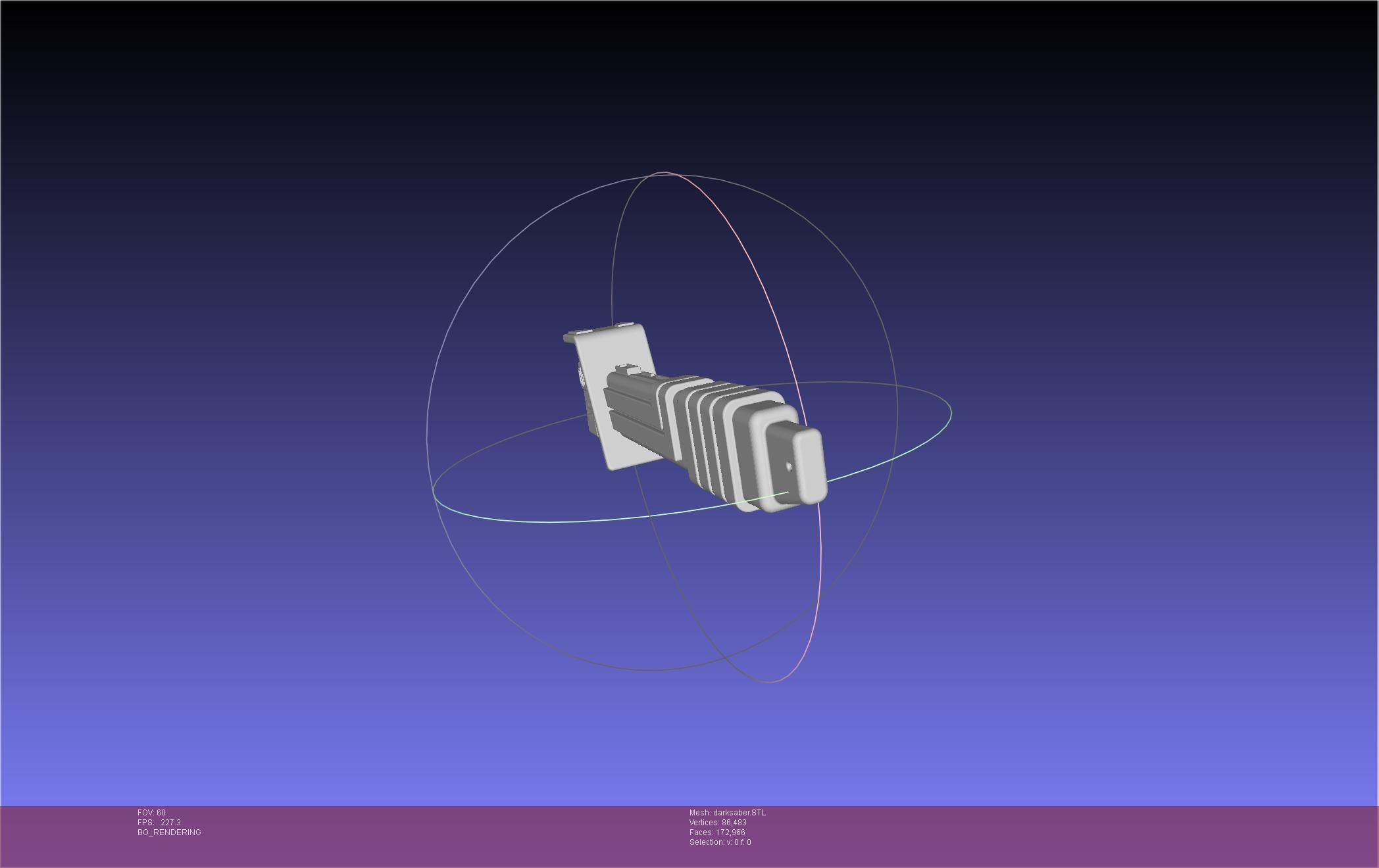
Task: Click the FPS counter text
Action: pos(159,823)
